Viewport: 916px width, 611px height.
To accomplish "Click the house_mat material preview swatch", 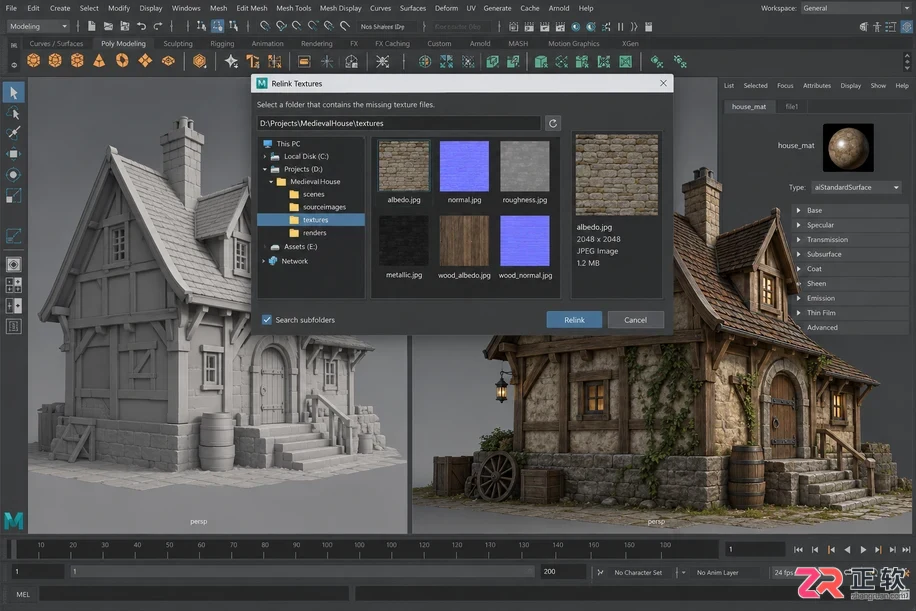I will [848, 147].
